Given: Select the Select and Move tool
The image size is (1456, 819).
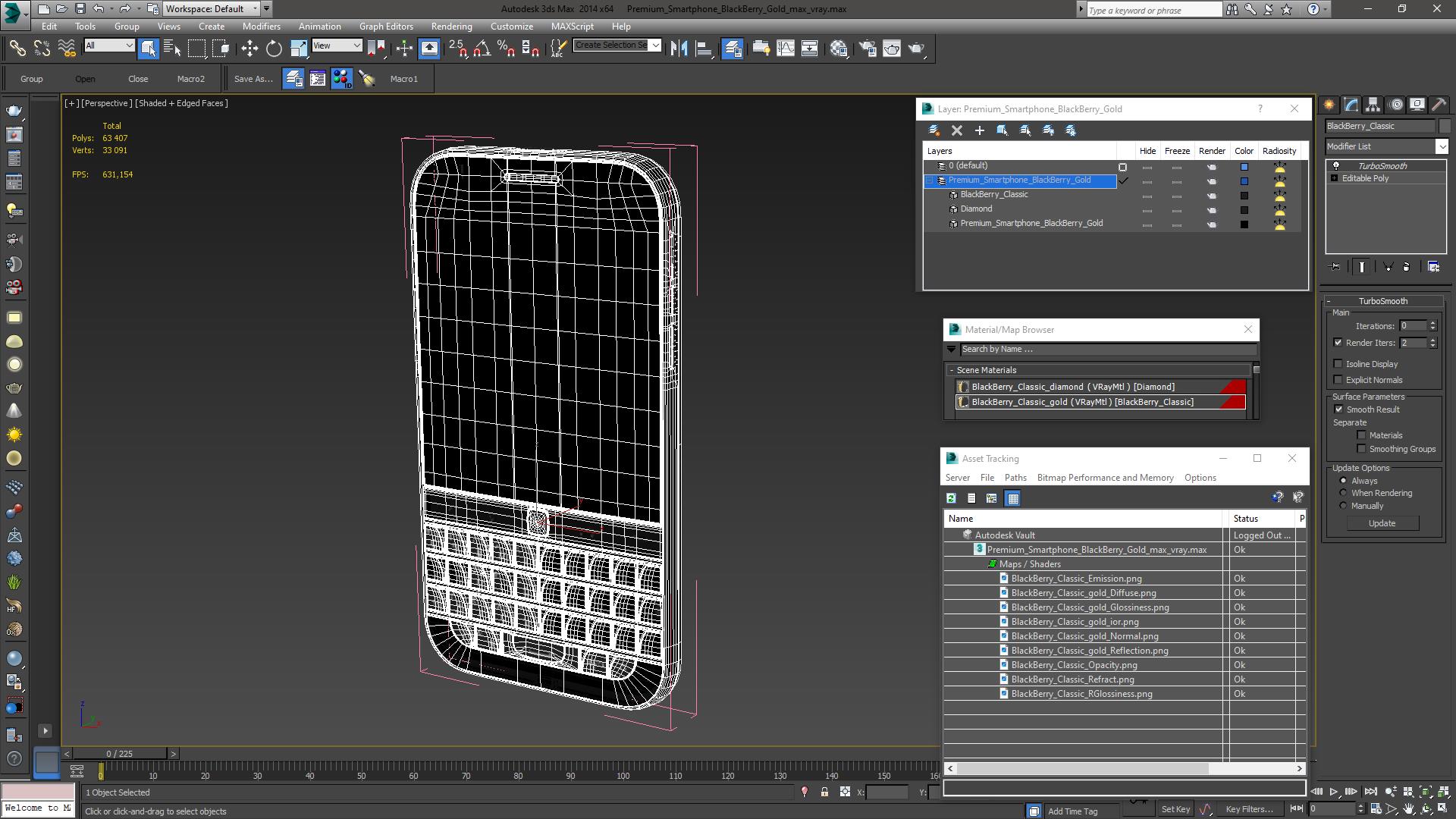Looking at the screenshot, I should 249,49.
